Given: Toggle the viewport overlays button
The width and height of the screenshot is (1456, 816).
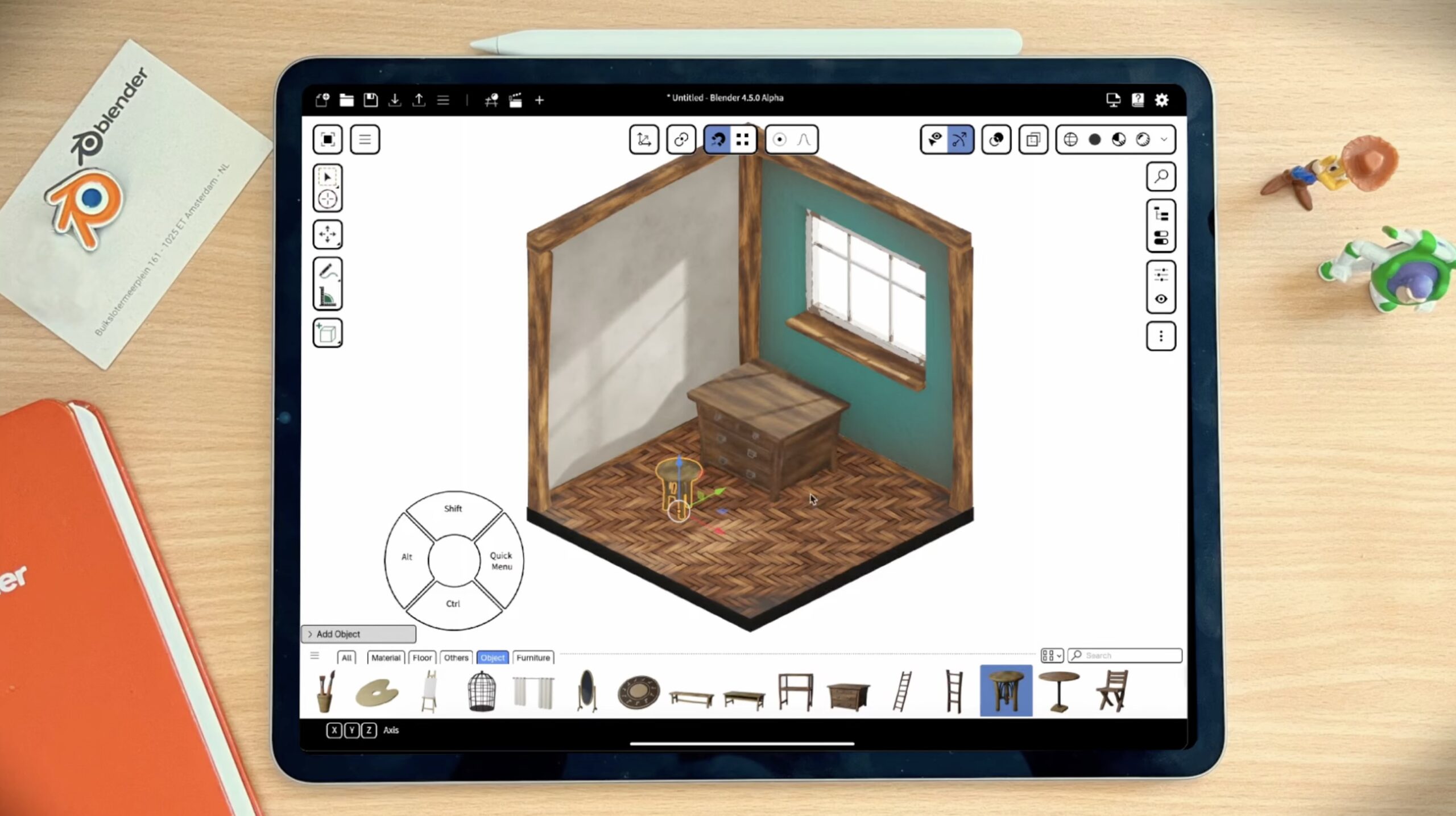Looking at the screenshot, I should point(996,139).
